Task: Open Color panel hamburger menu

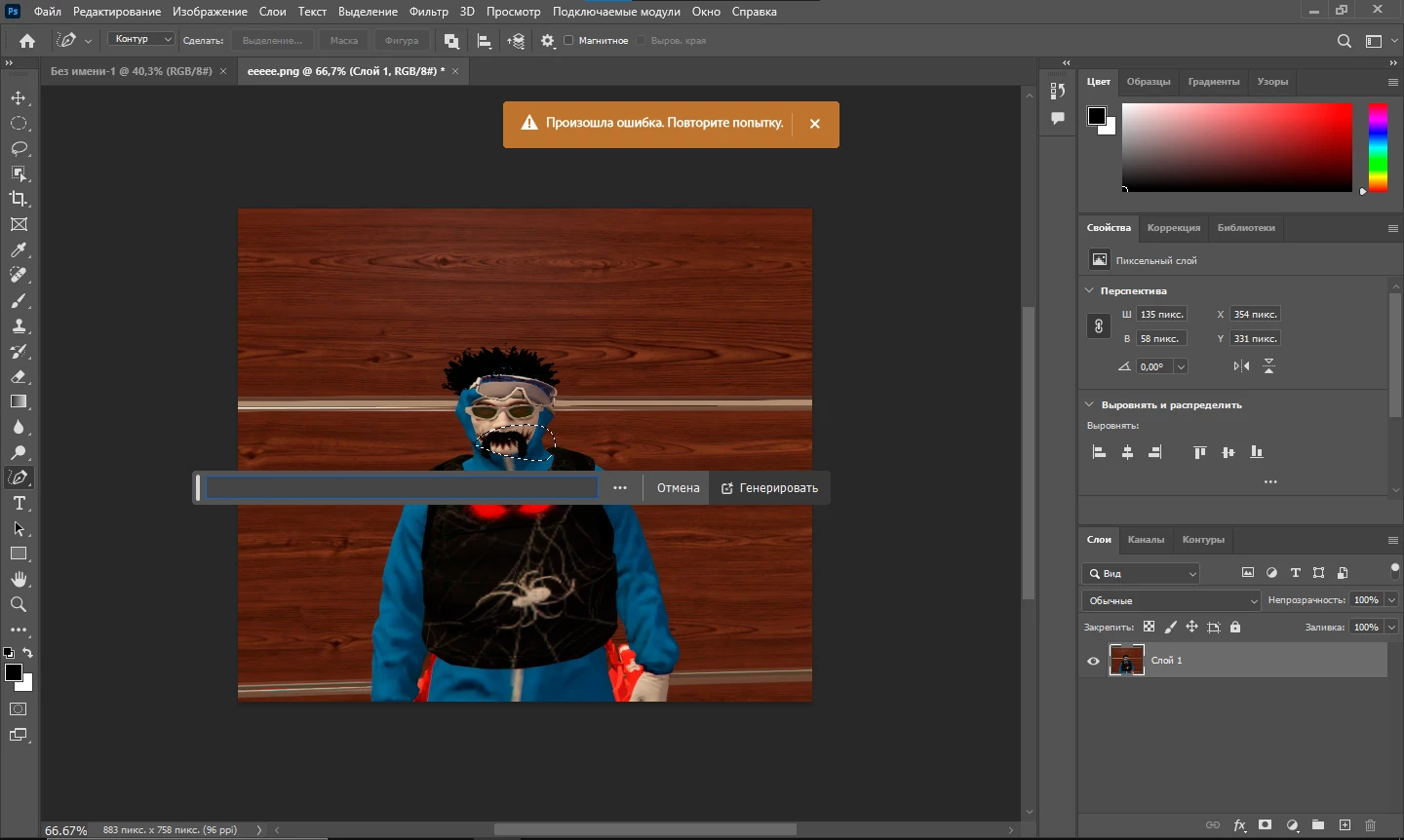Action: click(1392, 82)
